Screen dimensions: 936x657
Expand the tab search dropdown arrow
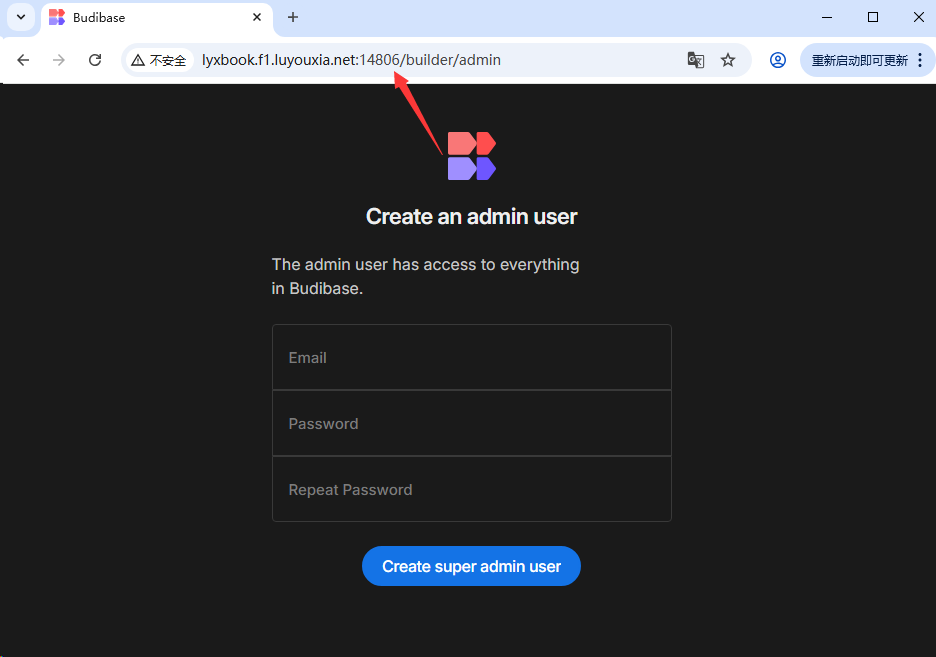(x=21, y=17)
